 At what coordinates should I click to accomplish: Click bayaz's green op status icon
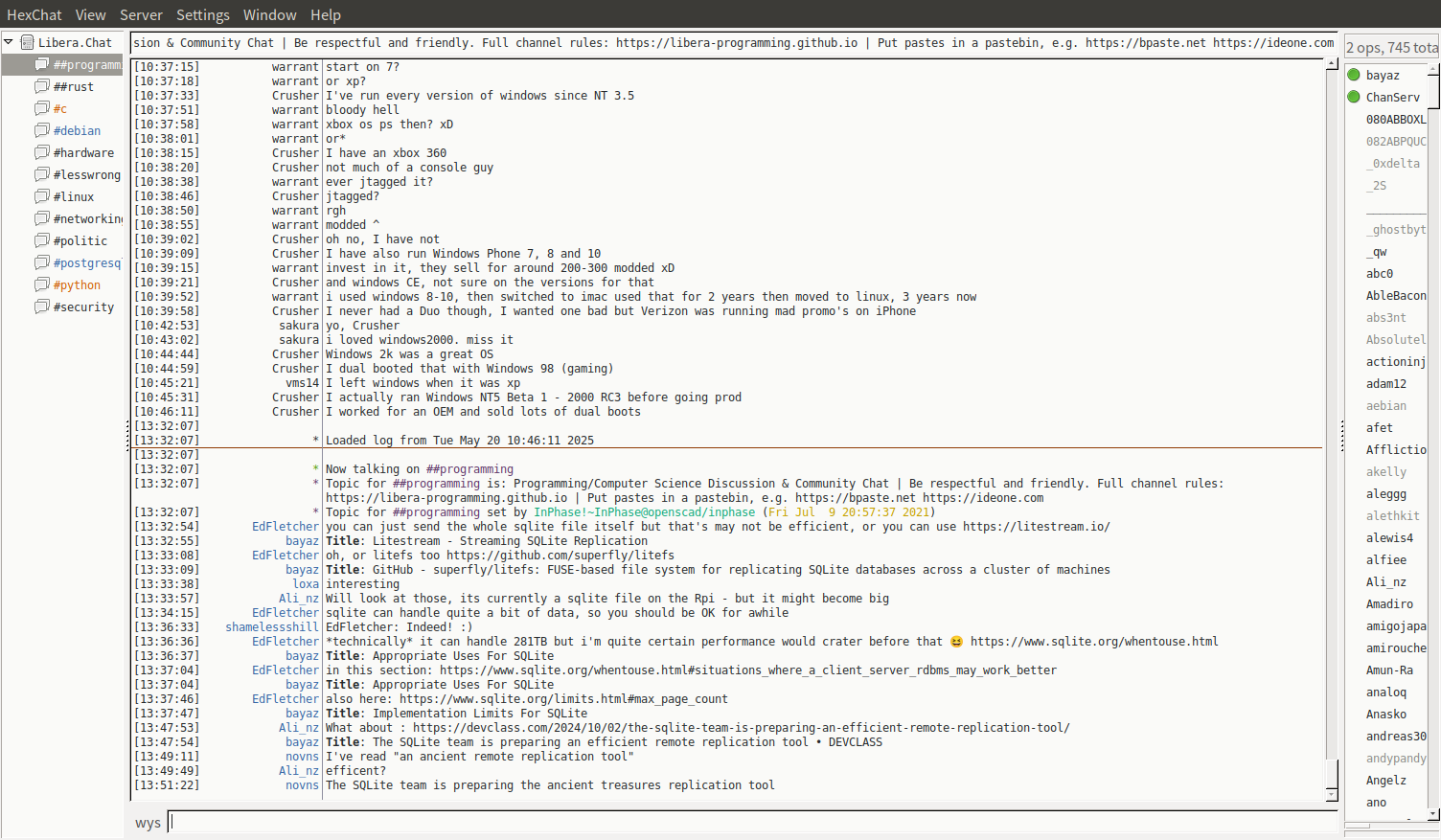coord(1354,75)
